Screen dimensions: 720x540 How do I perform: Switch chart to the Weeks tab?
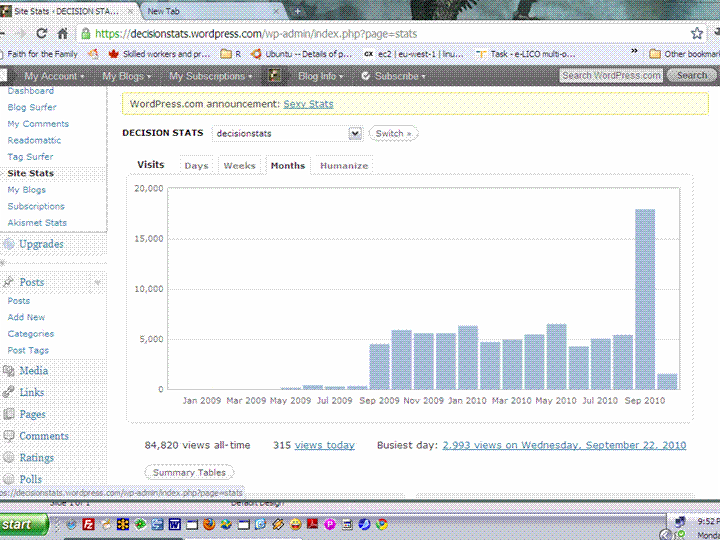click(x=239, y=166)
